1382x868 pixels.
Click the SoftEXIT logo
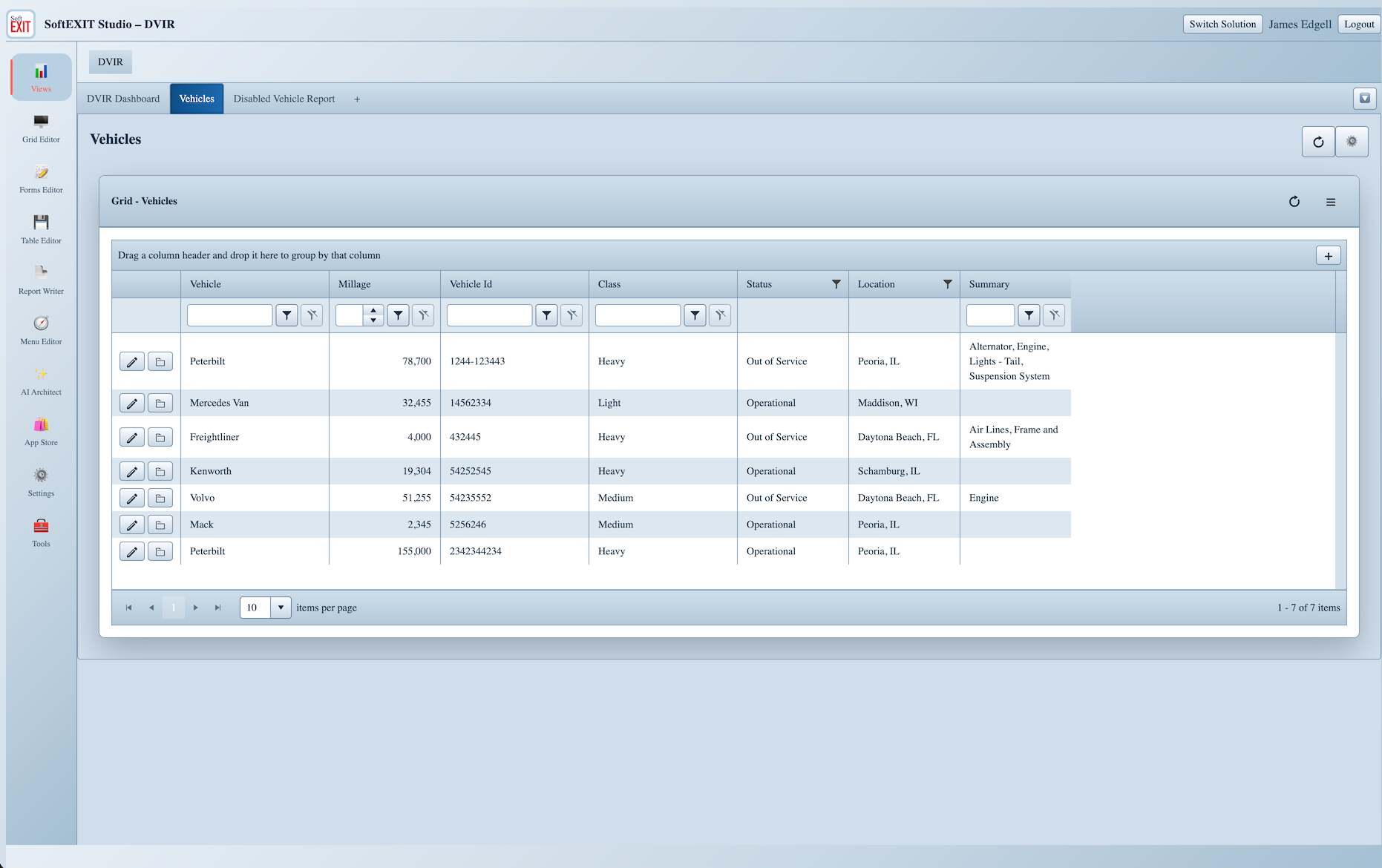pyautogui.click(x=21, y=24)
